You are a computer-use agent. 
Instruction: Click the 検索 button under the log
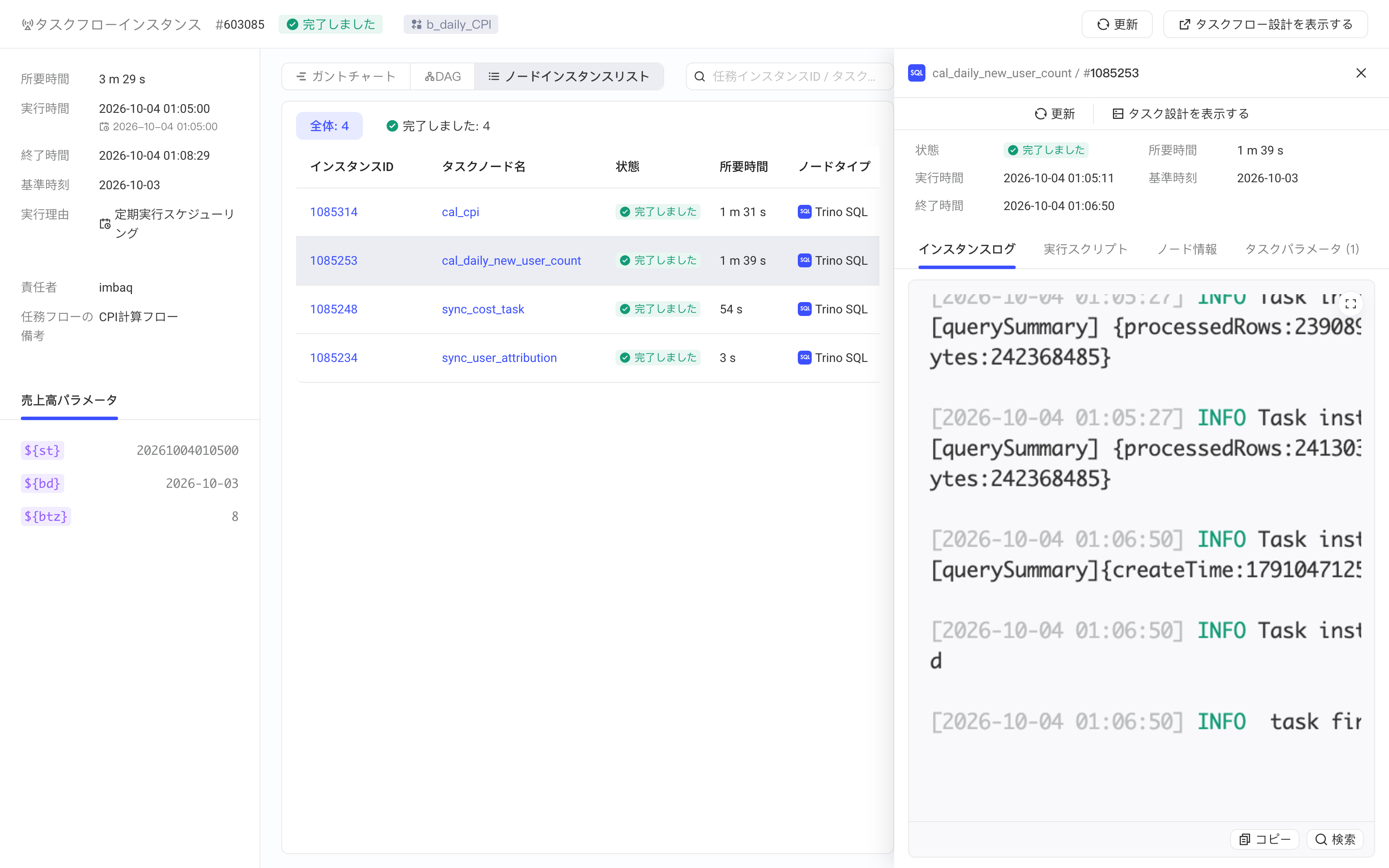tap(1335, 839)
